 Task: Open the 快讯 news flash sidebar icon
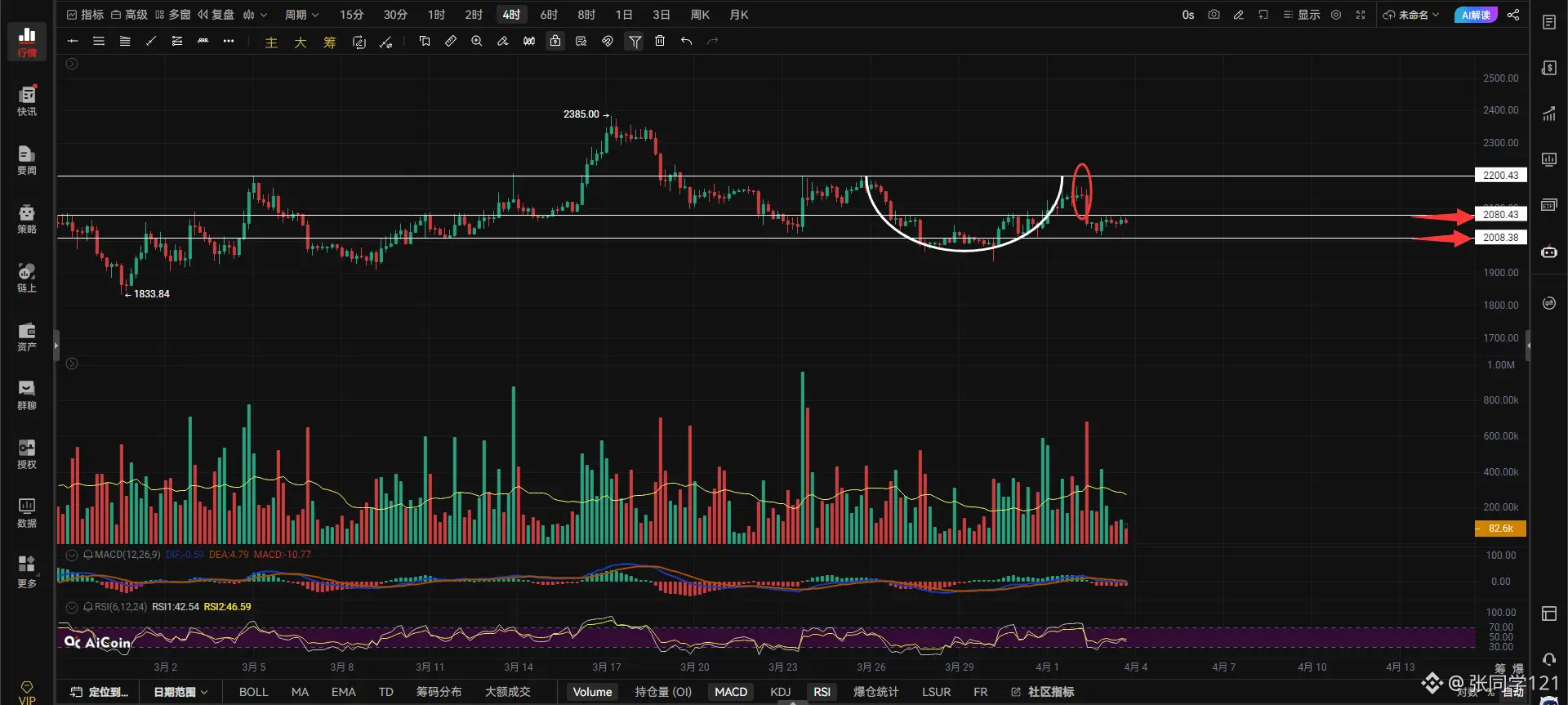point(27,100)
